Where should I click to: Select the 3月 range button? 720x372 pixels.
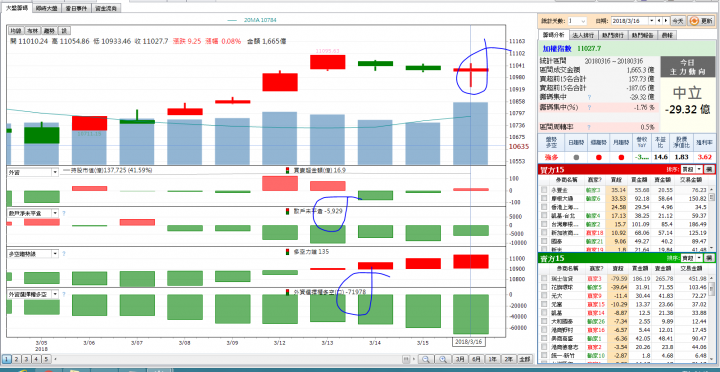[460, 359]
